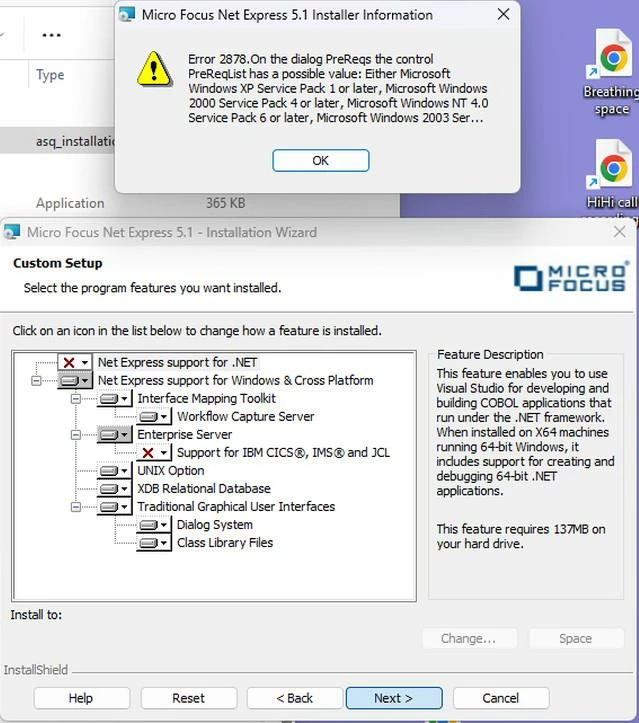
Task: Select 'XDB Relational Database' feature text
Action: [204, 488]
